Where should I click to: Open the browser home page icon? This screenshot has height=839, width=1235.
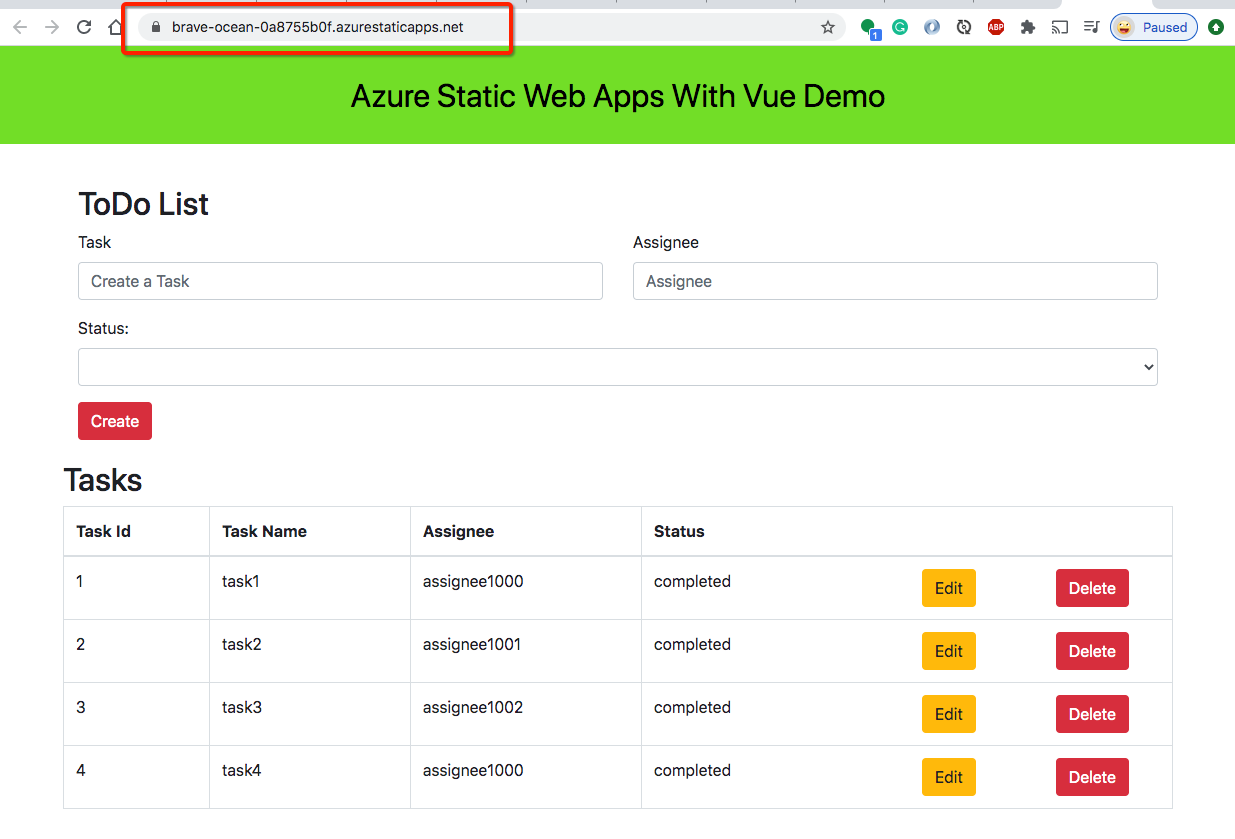coord(116,27)
